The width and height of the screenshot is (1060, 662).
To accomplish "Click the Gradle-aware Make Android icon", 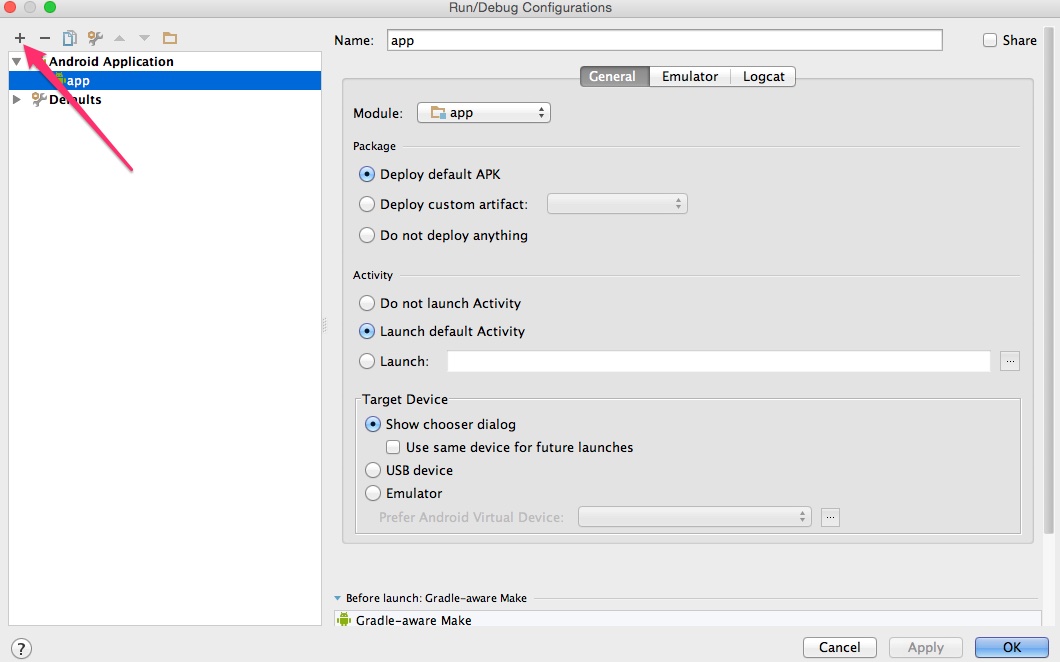I will tap(343, 620).
